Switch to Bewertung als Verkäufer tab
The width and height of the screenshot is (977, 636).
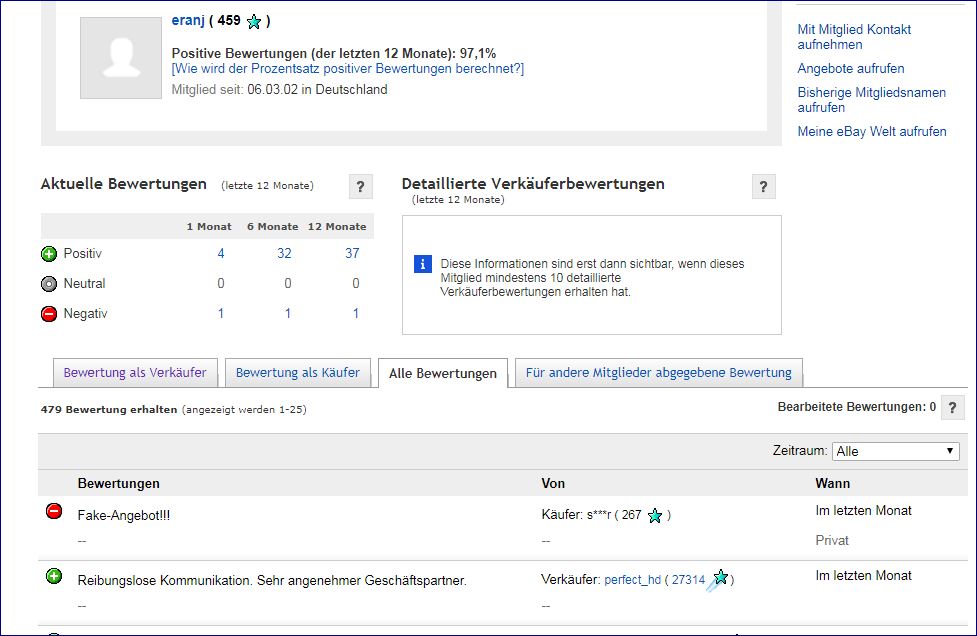[135, 373]
